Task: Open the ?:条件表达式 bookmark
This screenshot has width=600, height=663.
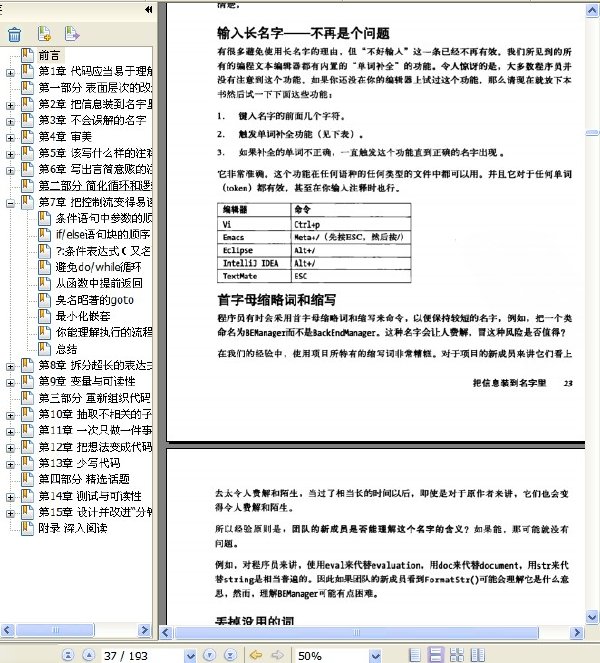Action: coord(103,251)
